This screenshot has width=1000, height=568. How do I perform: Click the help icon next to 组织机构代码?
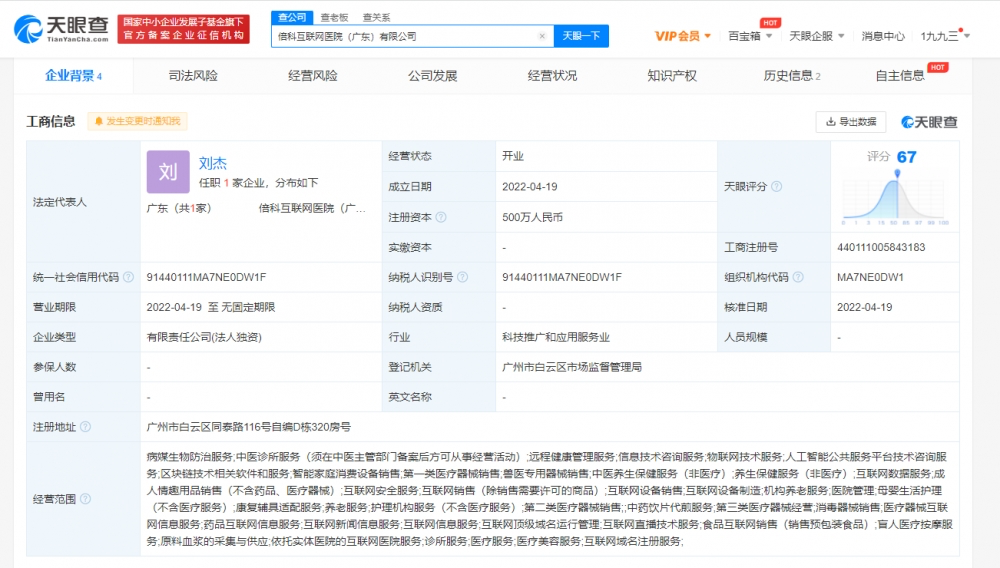pos(798,277)
